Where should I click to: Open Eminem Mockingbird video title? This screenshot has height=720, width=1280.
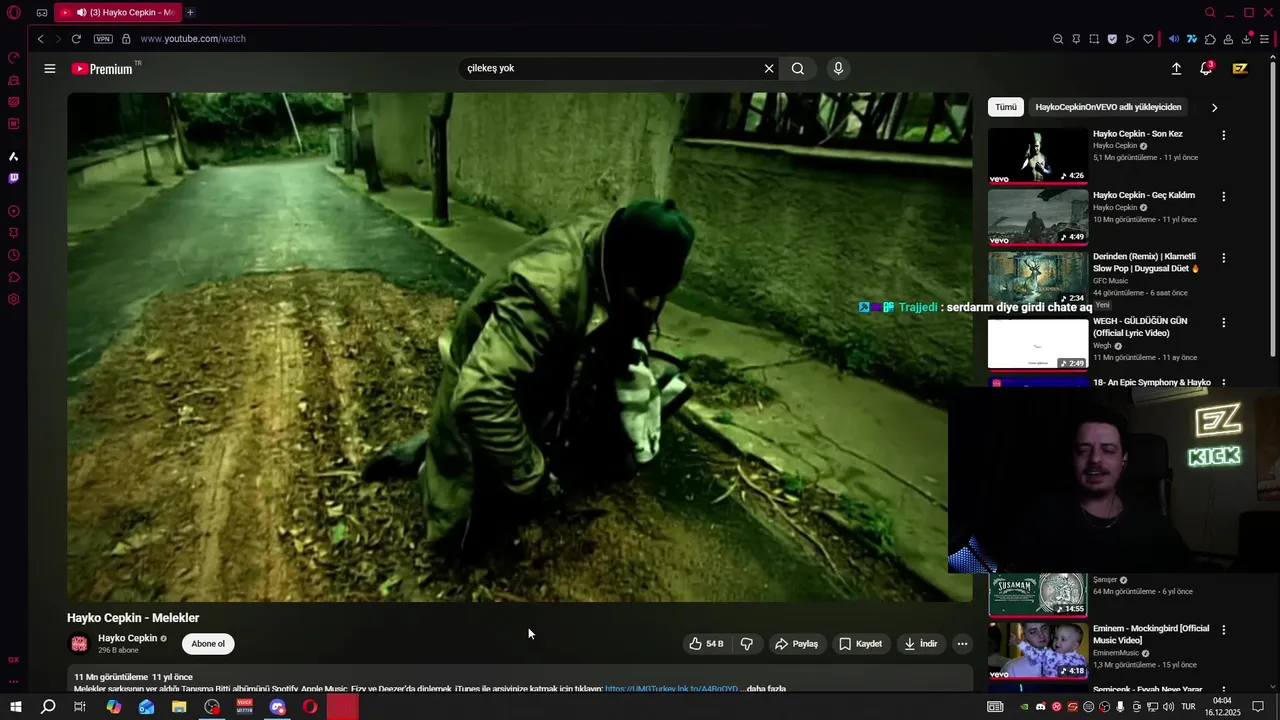[x=1151, y=634]
